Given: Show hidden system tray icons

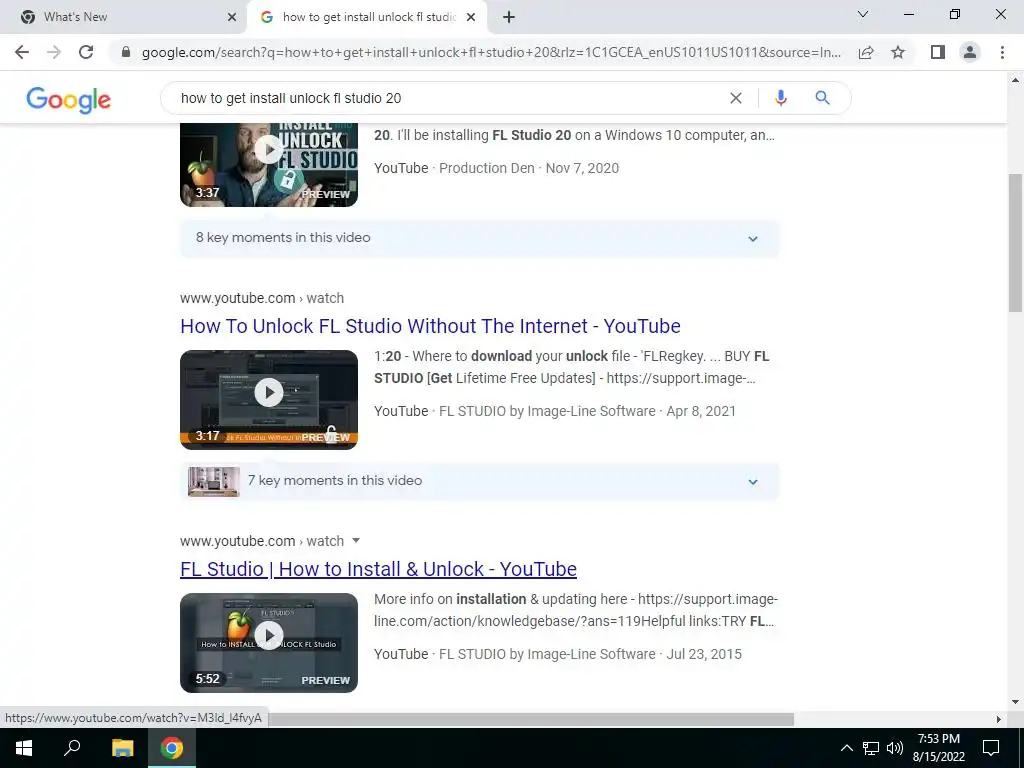Looking at the screenshot, I should tap(846, 748).
